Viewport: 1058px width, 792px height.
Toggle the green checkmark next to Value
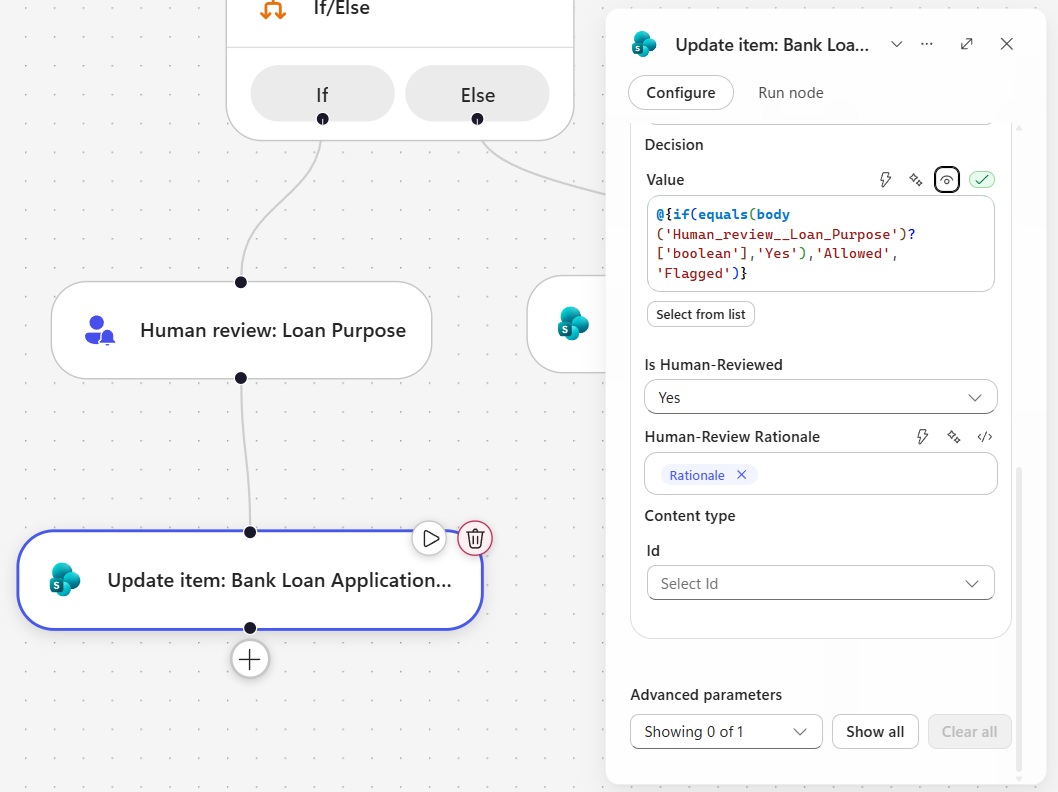point(982,179)
